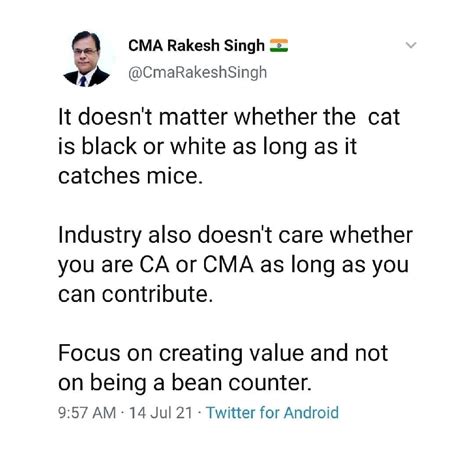Select the line "can contribute."
Image resolution: width=474 pixels, height=474 pixels.
[135, 294]
